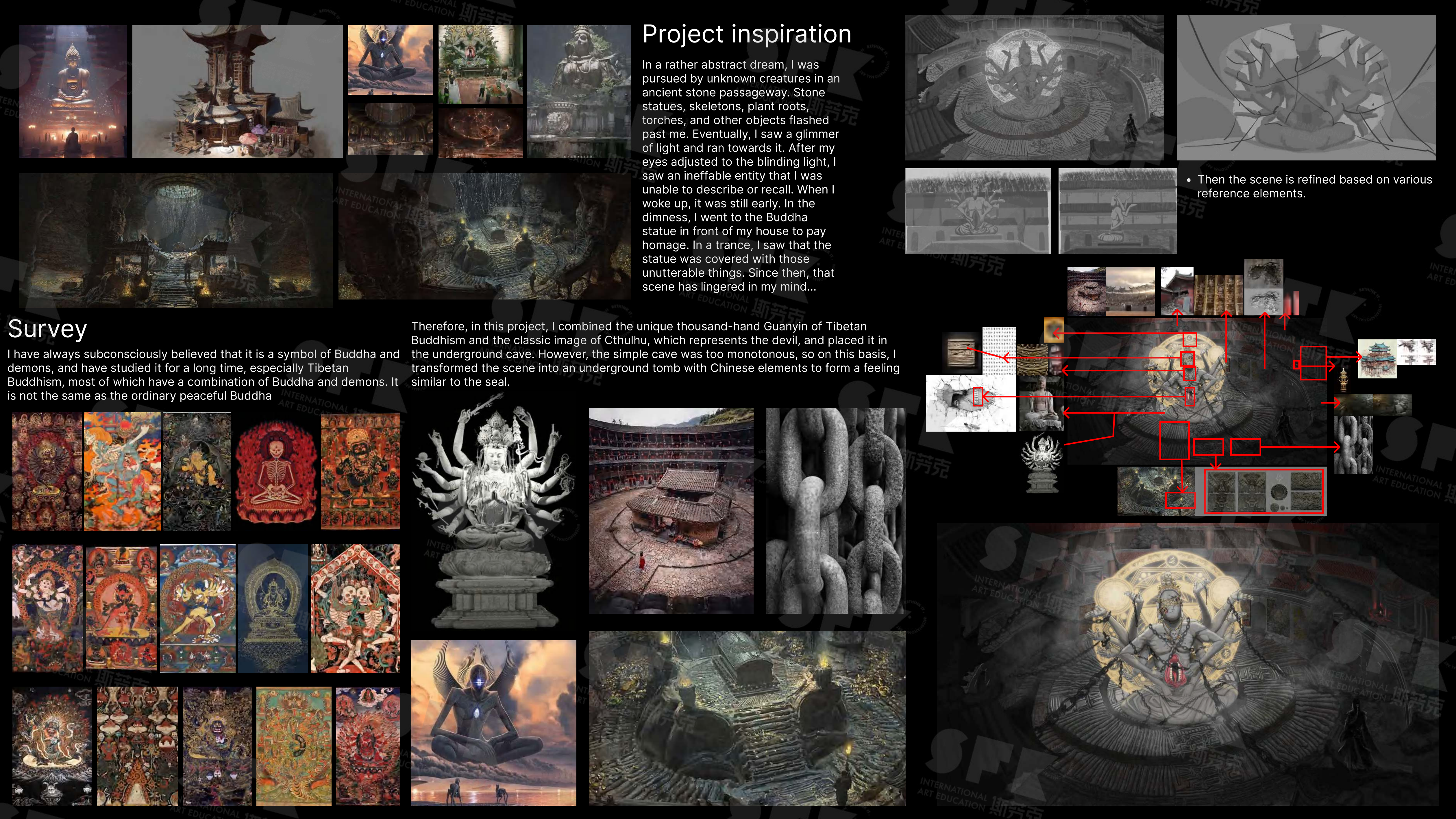
Task: Select the dark mossy landscape strip reference
Action: click(1374, 405)
